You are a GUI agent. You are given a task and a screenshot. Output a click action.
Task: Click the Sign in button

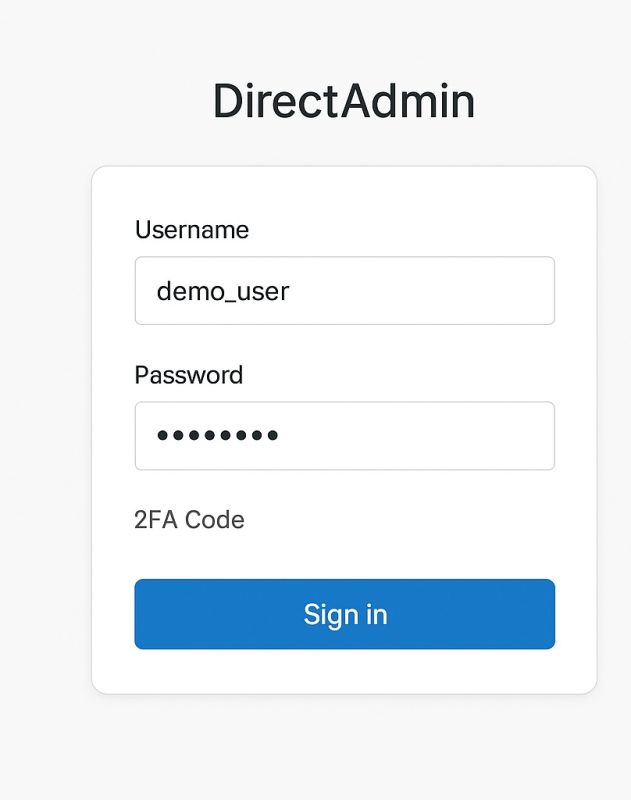pos(344,614)
